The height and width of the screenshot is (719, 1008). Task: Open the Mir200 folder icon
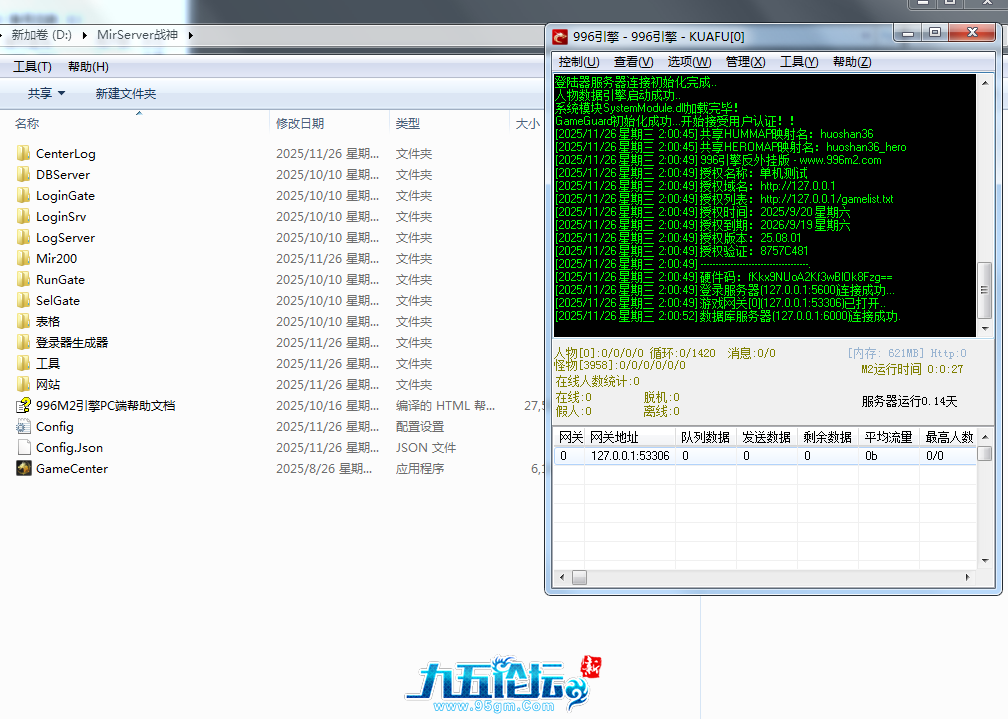coord(24,259)
